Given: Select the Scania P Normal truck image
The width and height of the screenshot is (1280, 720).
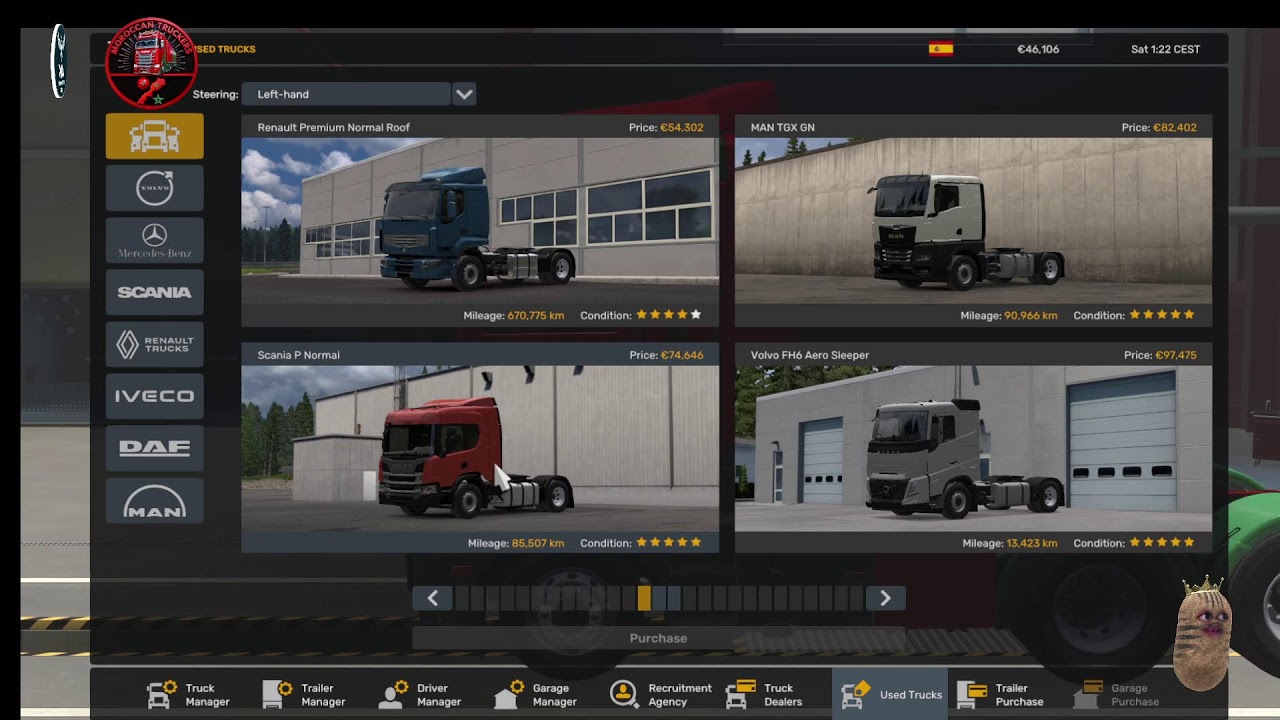Looking at the screenshot, I should [480, 449].
